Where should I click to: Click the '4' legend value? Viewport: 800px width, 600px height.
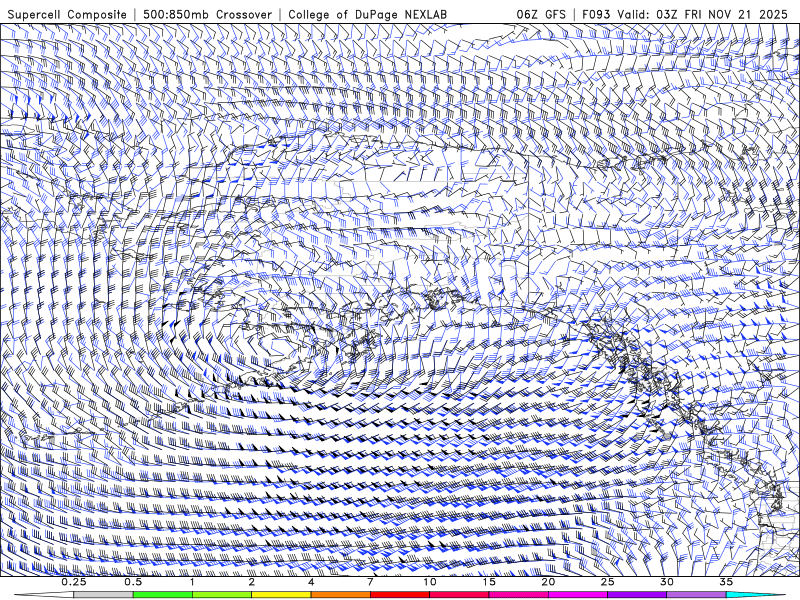(x=311, y=582)
